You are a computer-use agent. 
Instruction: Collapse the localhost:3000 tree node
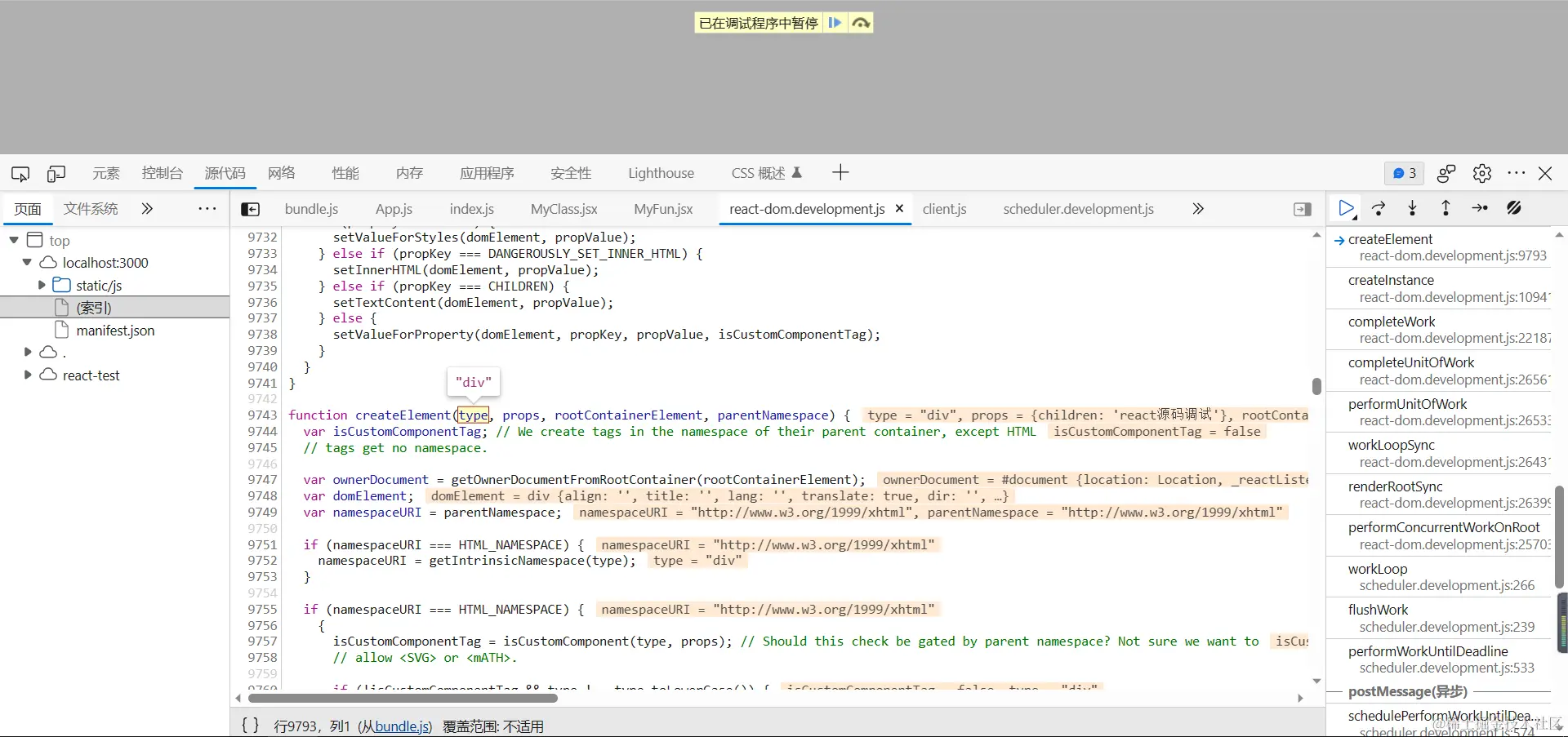click(27, 263)
